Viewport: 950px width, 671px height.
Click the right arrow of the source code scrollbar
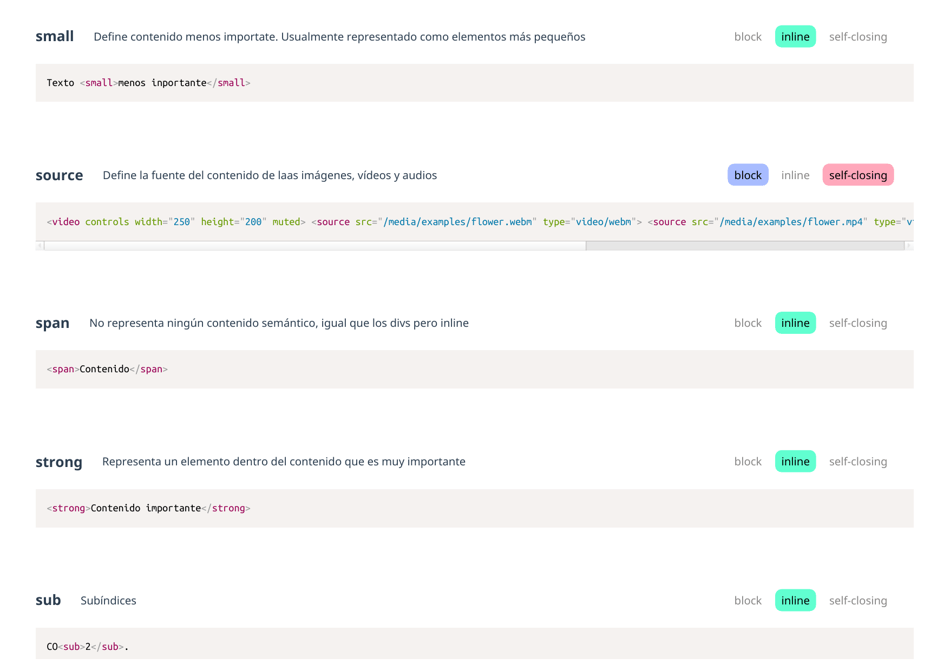tap(909, 245)
